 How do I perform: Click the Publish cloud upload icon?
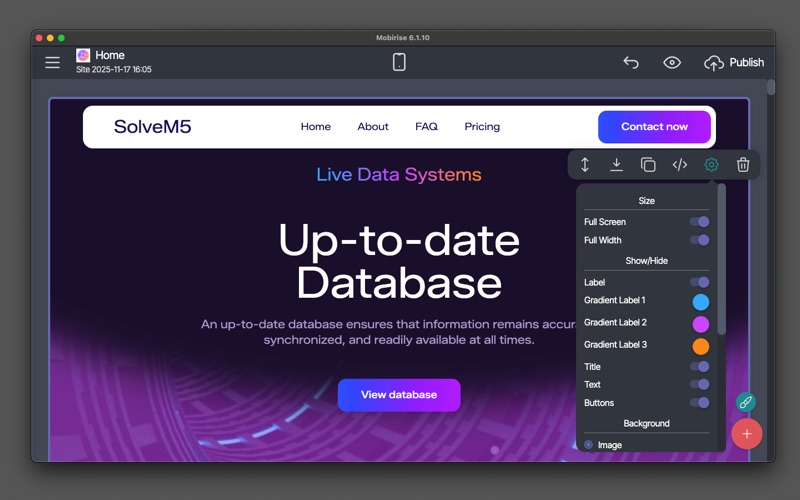714,63
